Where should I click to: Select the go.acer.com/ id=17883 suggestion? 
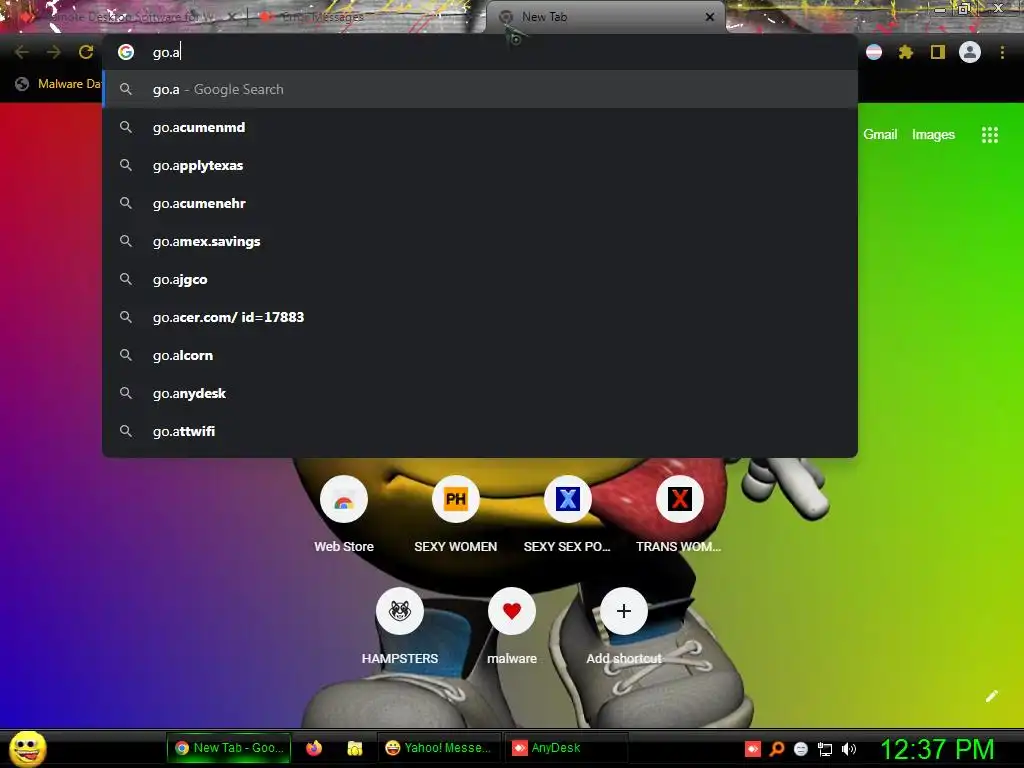[x=480, y=317]
